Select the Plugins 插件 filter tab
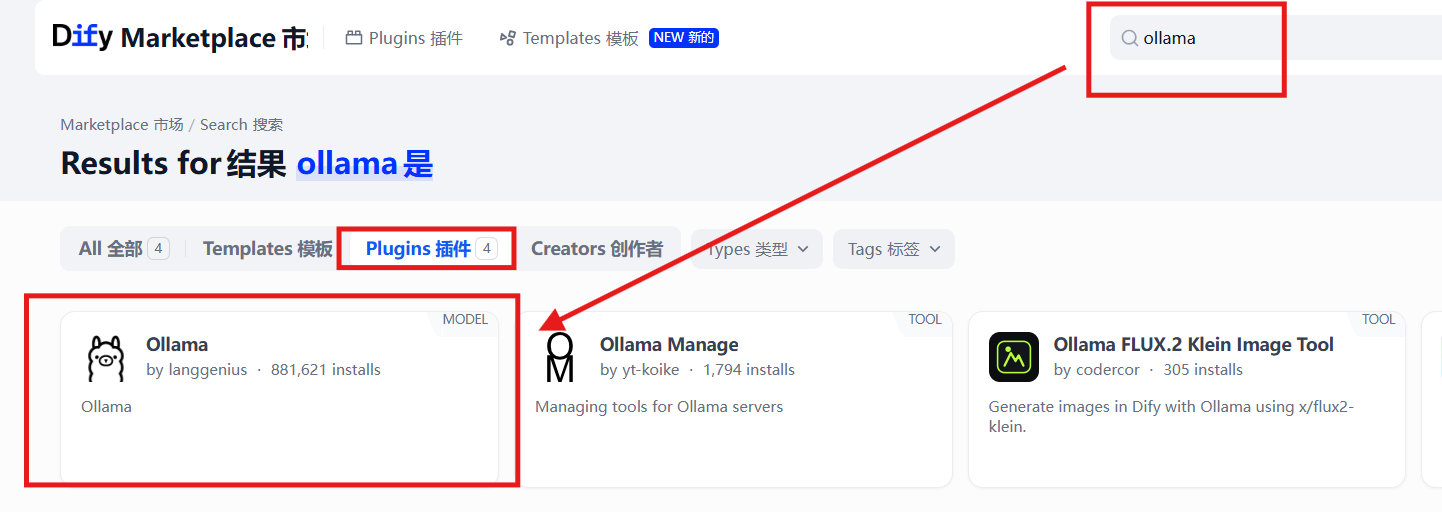 point(431,249)
